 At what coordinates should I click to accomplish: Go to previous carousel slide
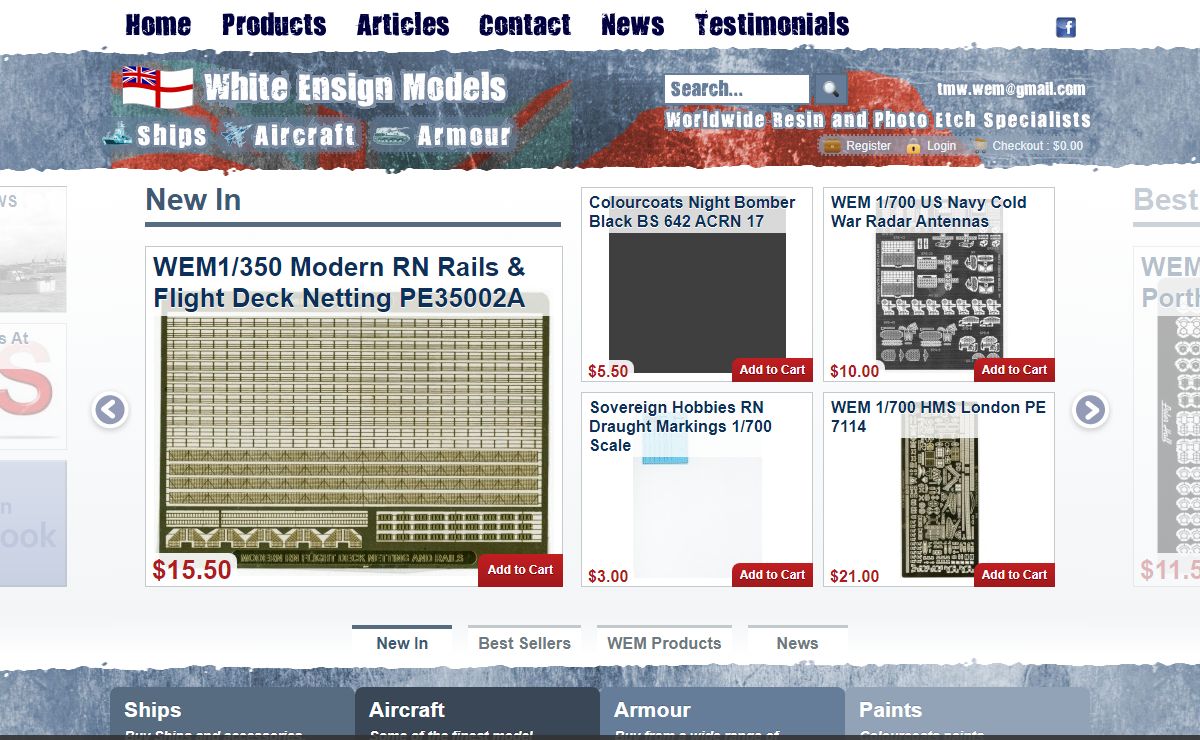click(x=110, y=410)
